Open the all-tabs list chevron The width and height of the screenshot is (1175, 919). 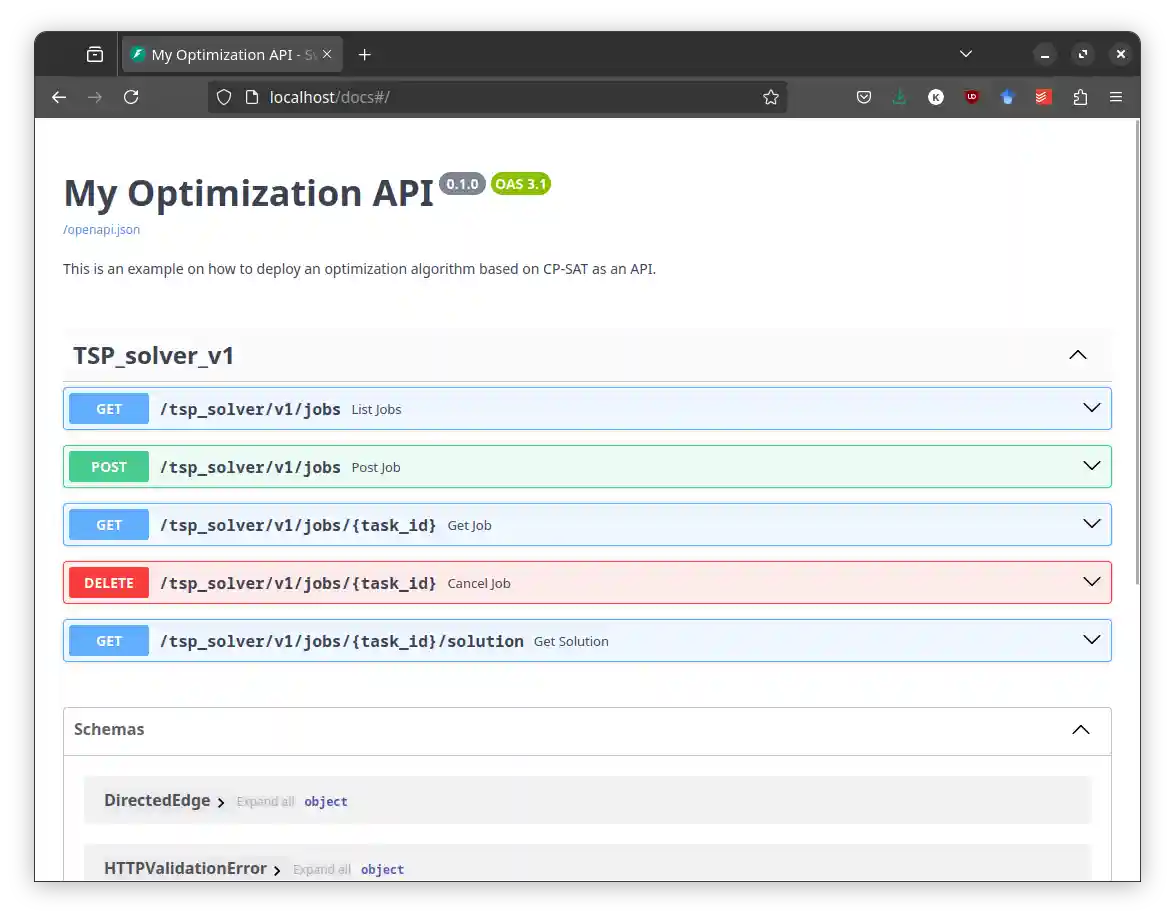[x=965, y=54]
